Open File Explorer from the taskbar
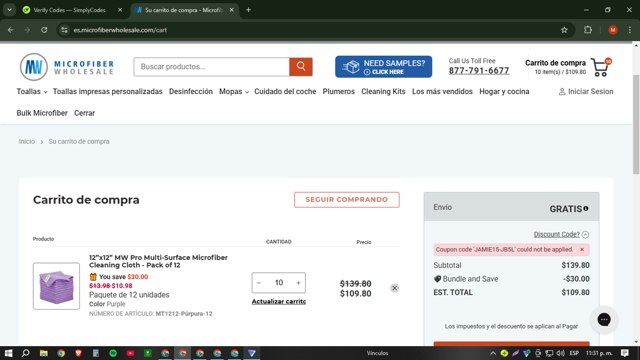The width and height of the screenshot is (640, 360). pos(44,353)
